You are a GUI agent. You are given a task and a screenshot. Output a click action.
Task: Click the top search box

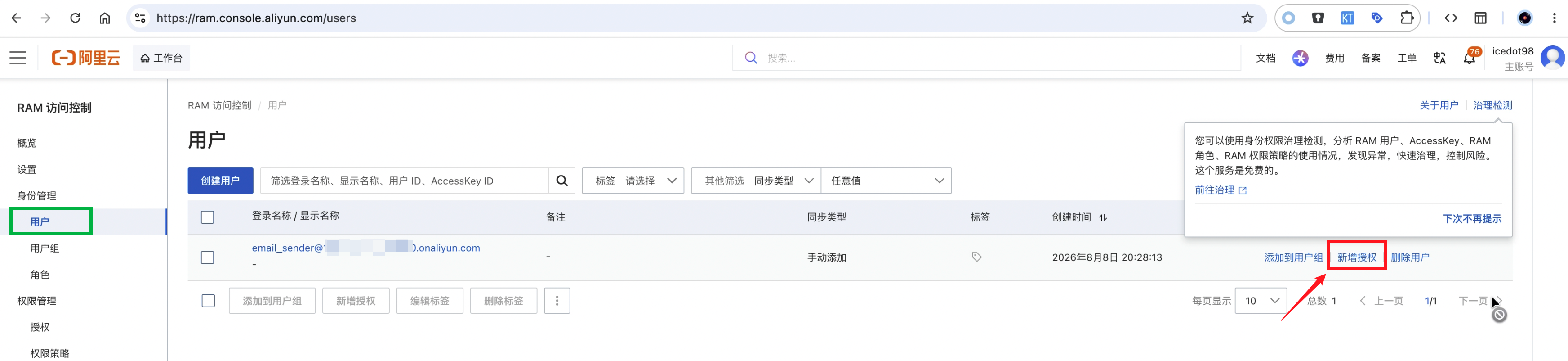pyautogui.click(x=986, y=58)
